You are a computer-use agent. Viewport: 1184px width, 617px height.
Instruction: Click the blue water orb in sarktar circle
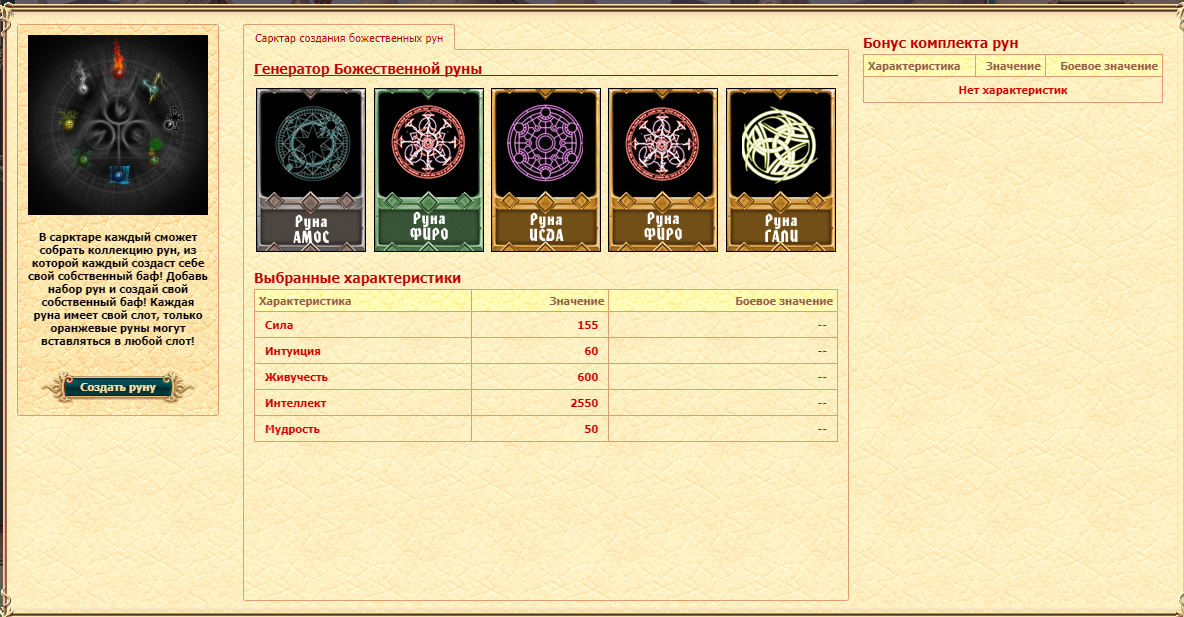(119, 175)
